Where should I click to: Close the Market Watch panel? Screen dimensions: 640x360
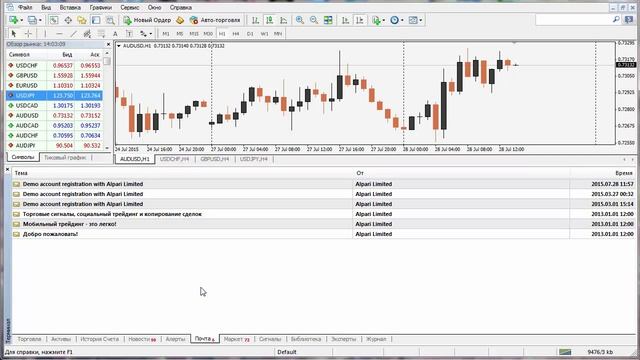coord(108,44)
